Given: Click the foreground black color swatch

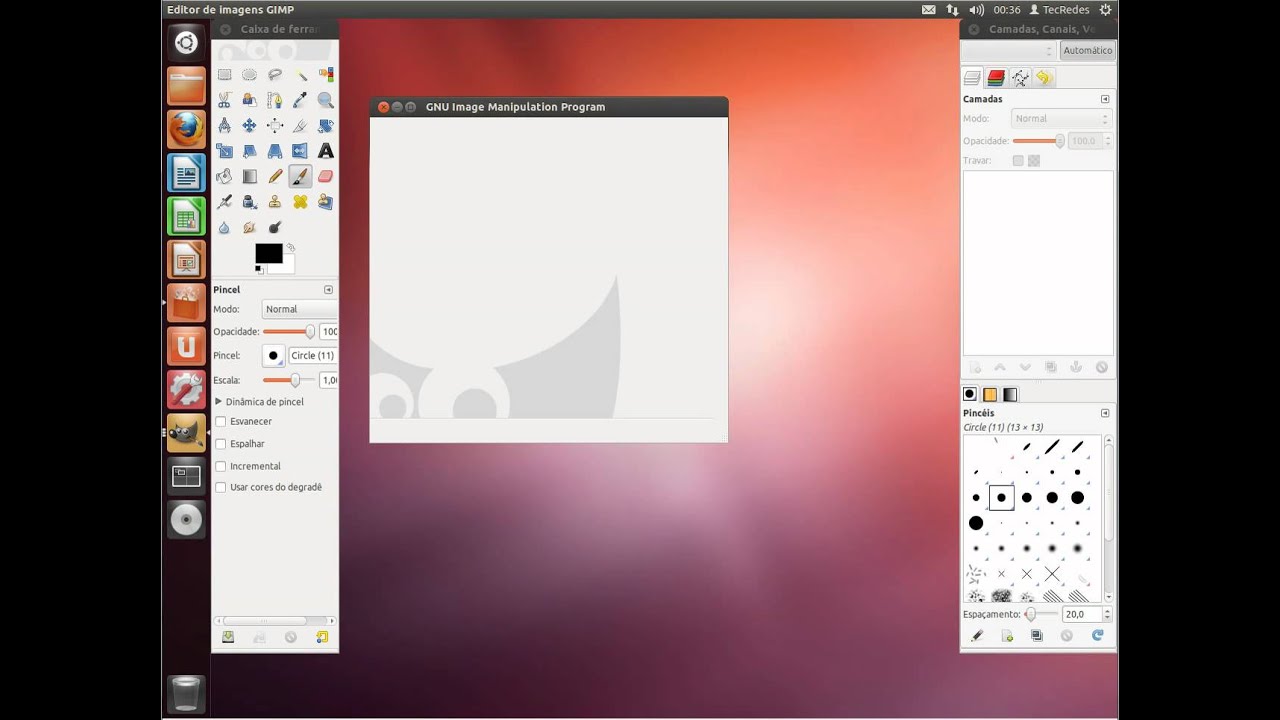Looking at the screenshot, I should click(x=268, y=253).
